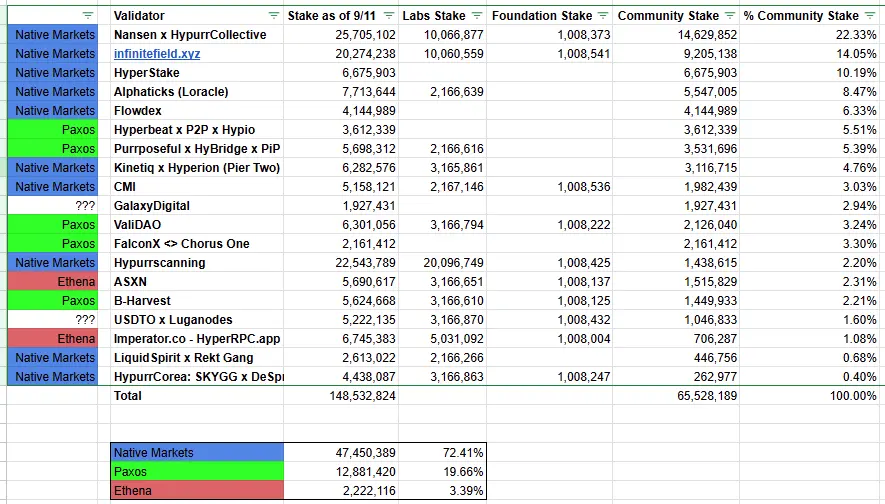The height and width of the screenshot is (504, 885).
Task: Select the Native Markets tag beside CMI
Action: pos(52,187)
